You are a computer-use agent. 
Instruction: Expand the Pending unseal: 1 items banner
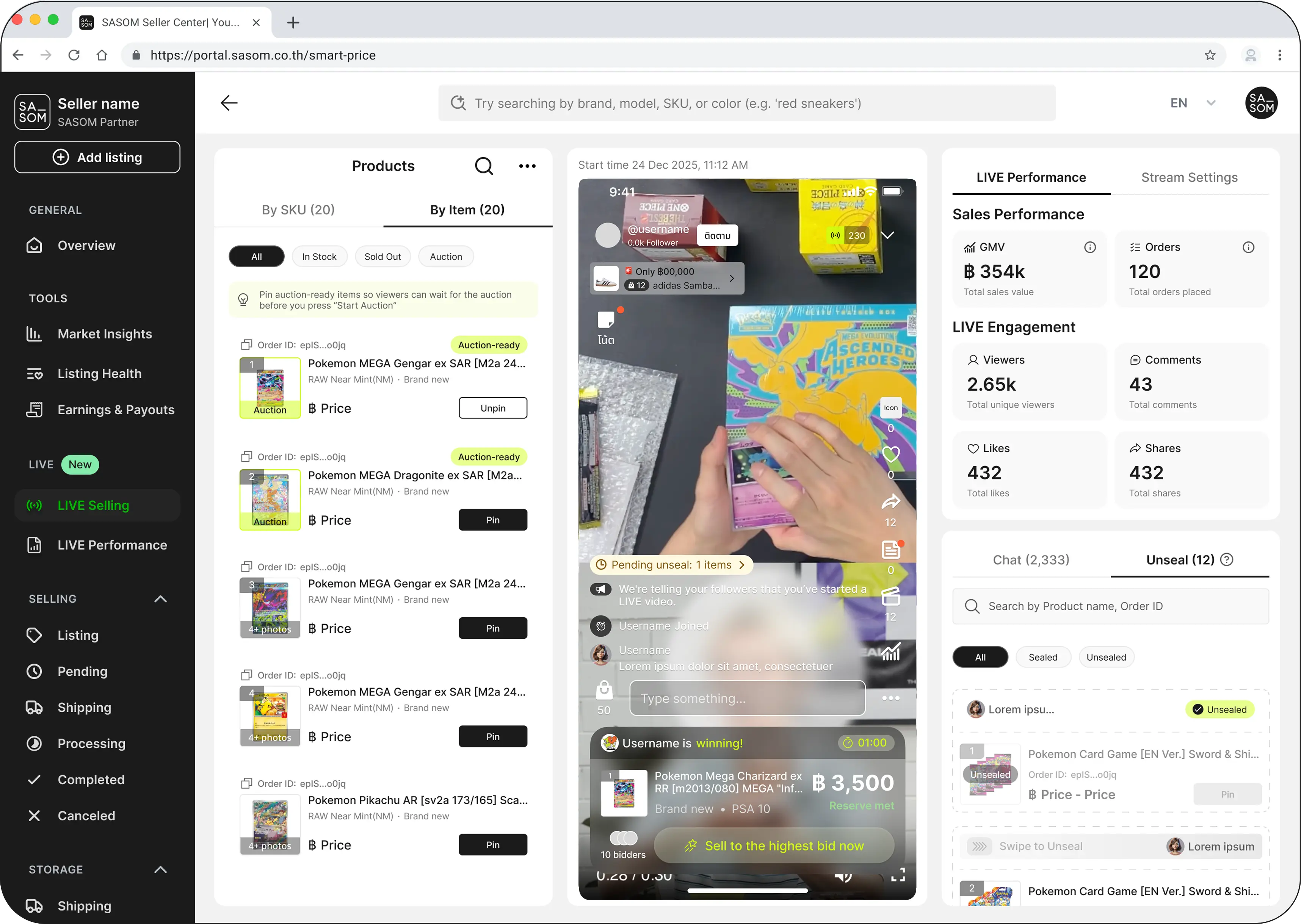pyautogui.click(x=672, y=565)
